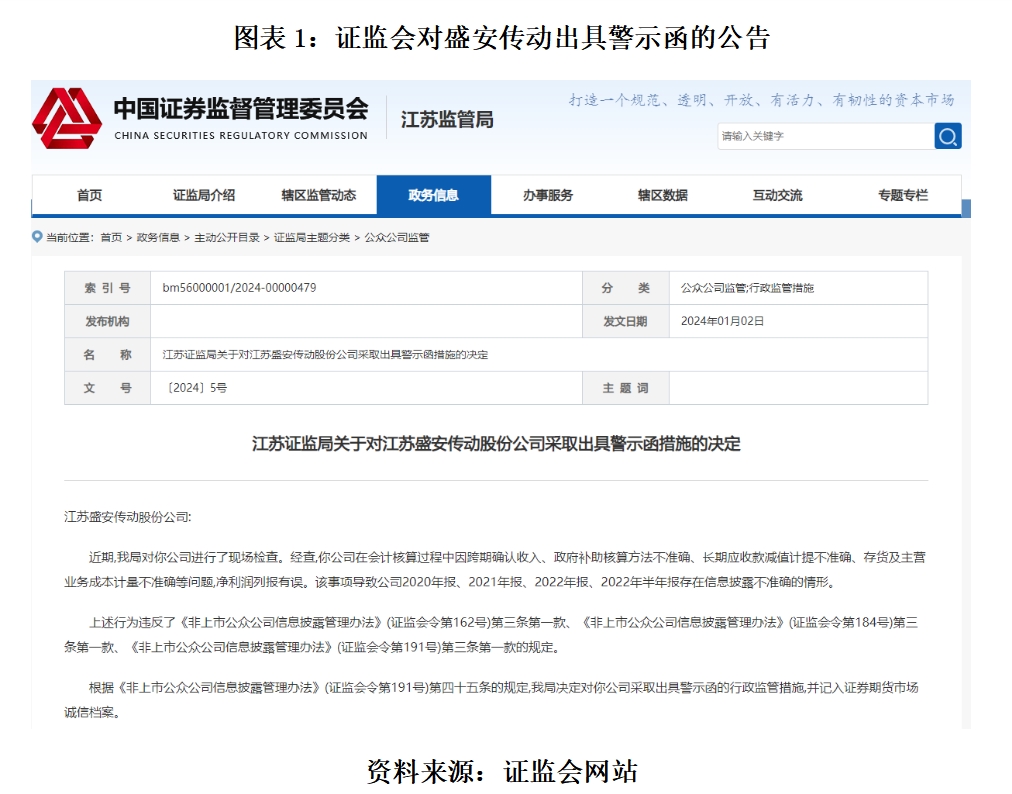Click the blue search magnifier icon
This screenshot has height=794, width=1012.
pyautogui.click(x=947, y=136)
